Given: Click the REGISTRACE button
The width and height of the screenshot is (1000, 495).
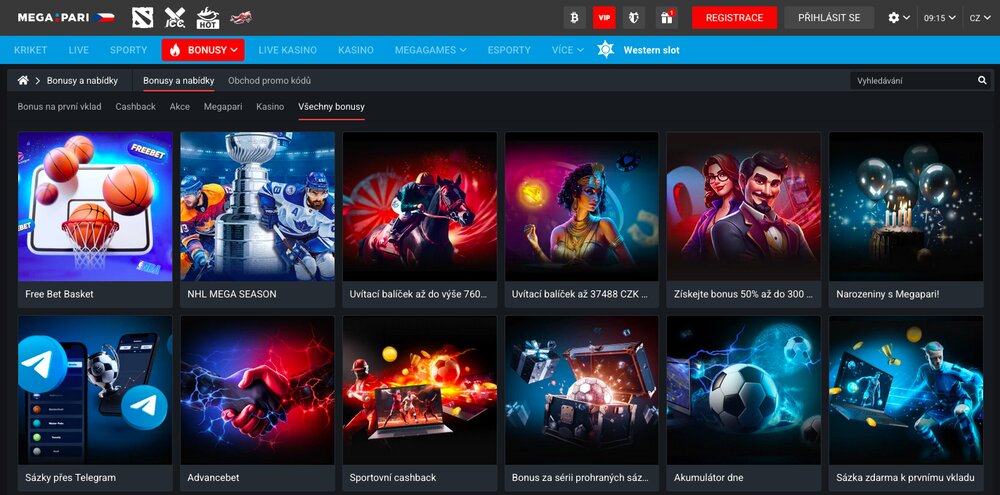Looking at the screenshot, I should click(734, 18).
